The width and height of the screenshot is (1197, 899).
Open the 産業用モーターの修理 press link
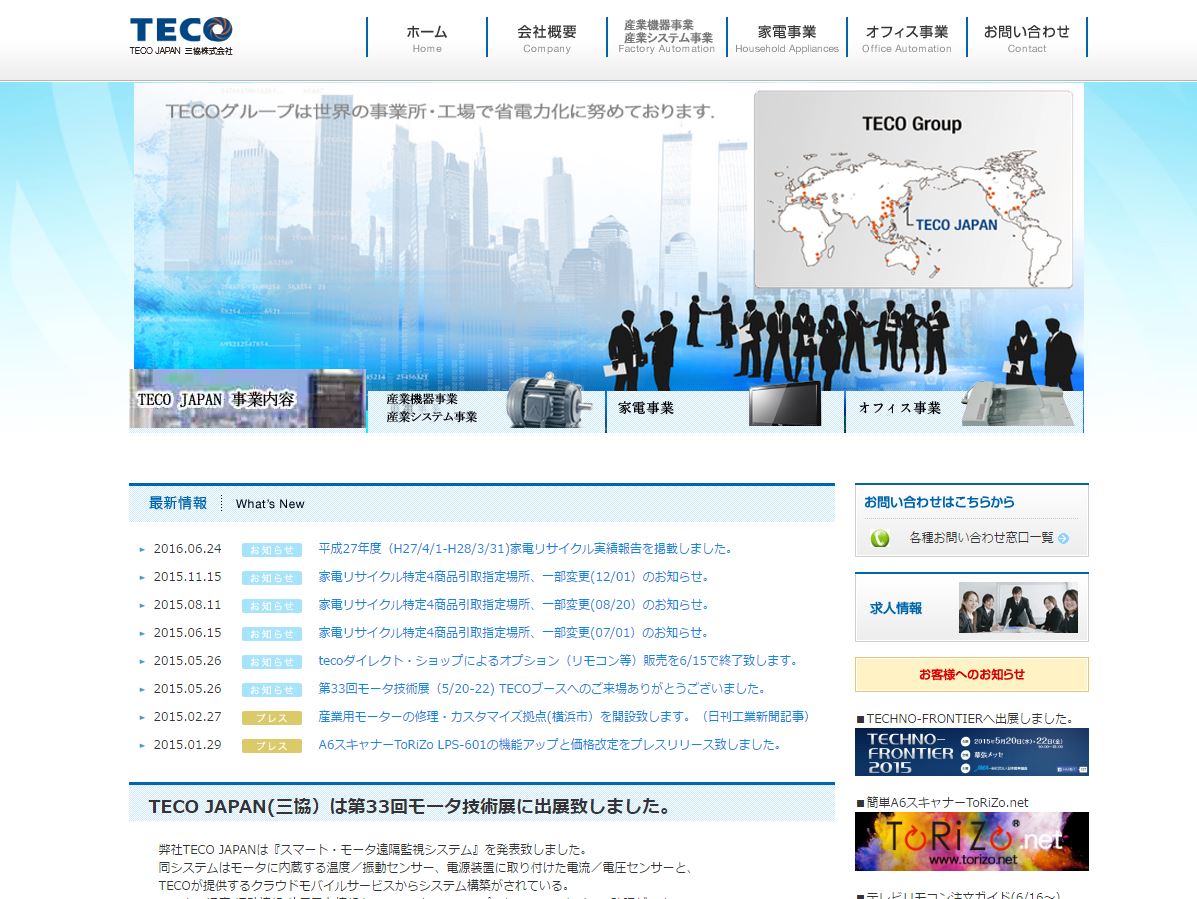point(565,717)
